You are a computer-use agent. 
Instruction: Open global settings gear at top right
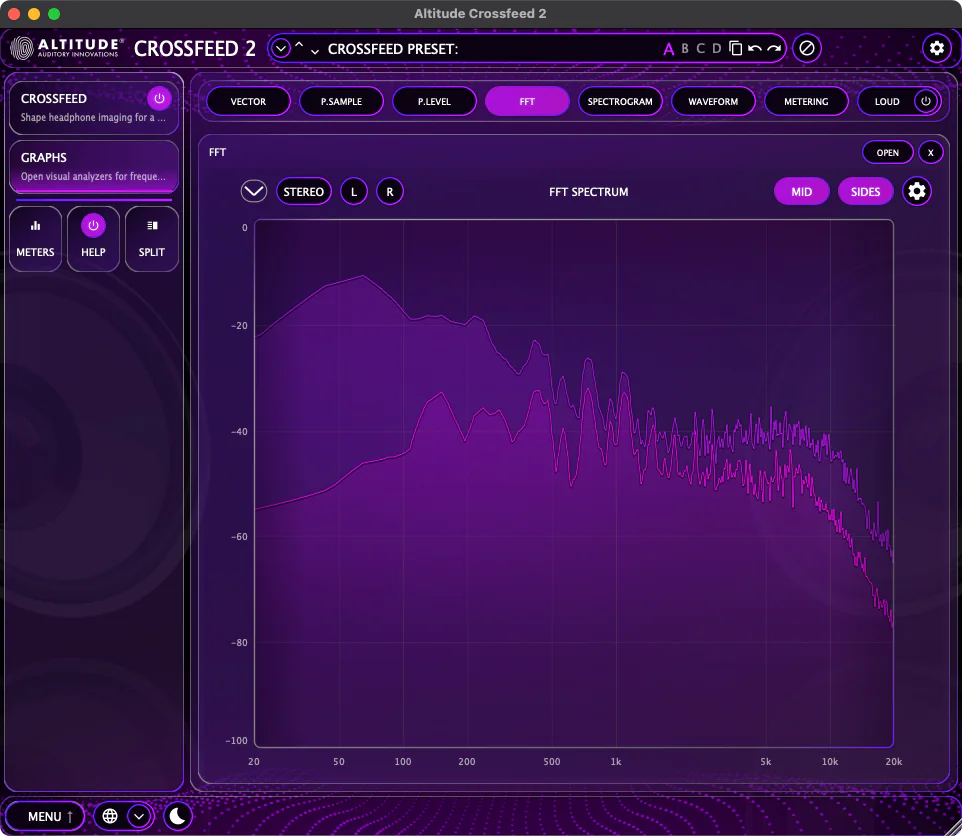(936, 48)
